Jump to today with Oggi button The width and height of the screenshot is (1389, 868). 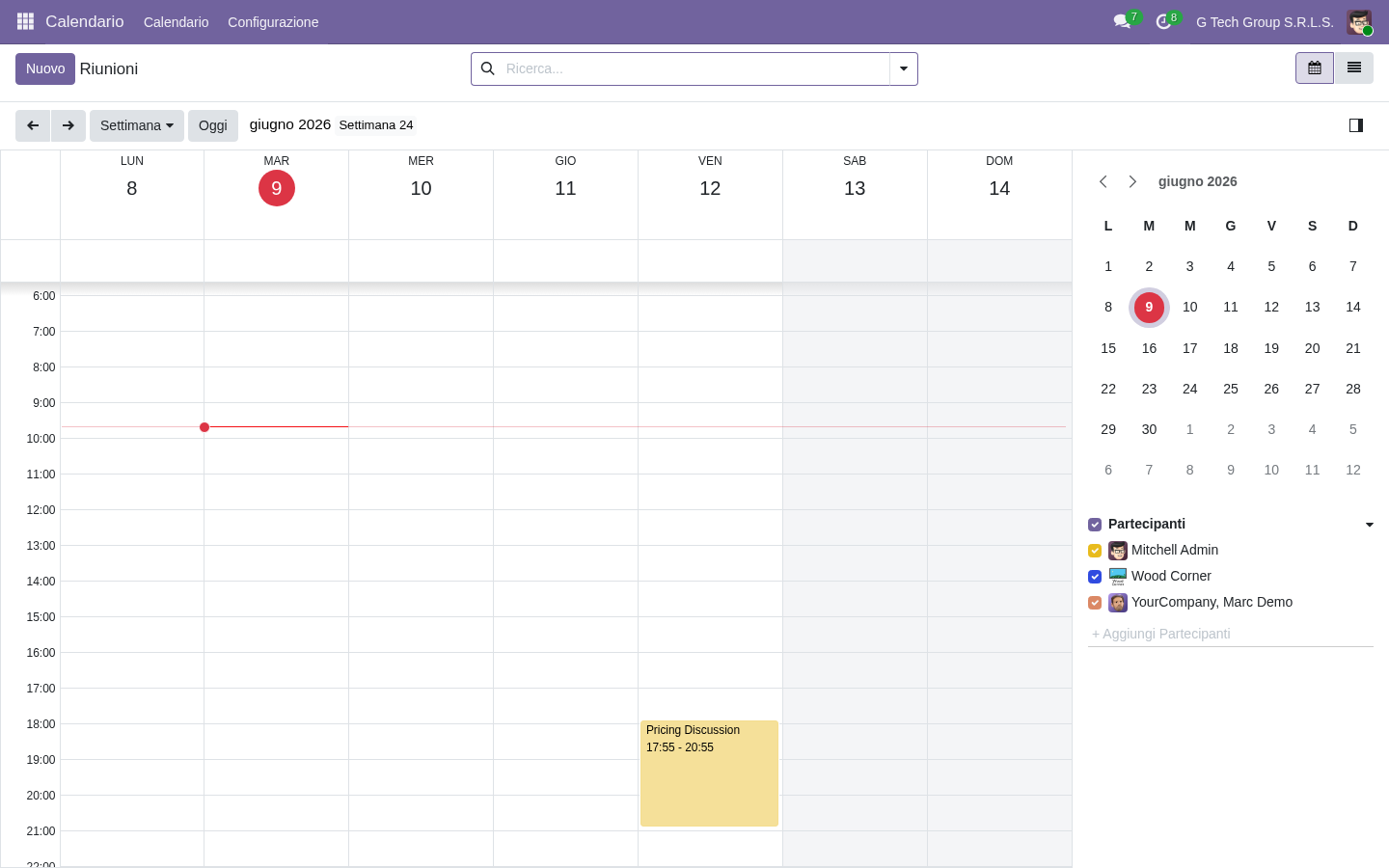click(213, 125)
